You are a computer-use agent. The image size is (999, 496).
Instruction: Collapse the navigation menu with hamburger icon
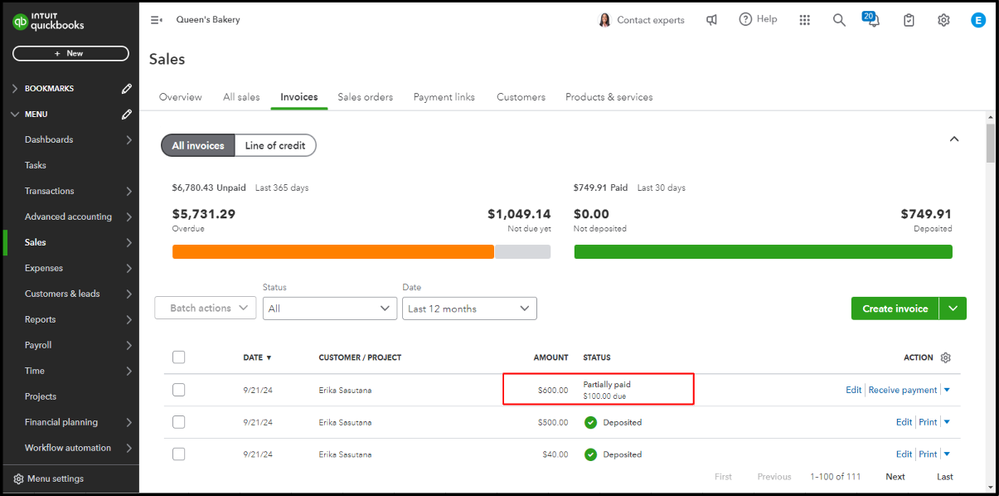(x=156, y=20)
